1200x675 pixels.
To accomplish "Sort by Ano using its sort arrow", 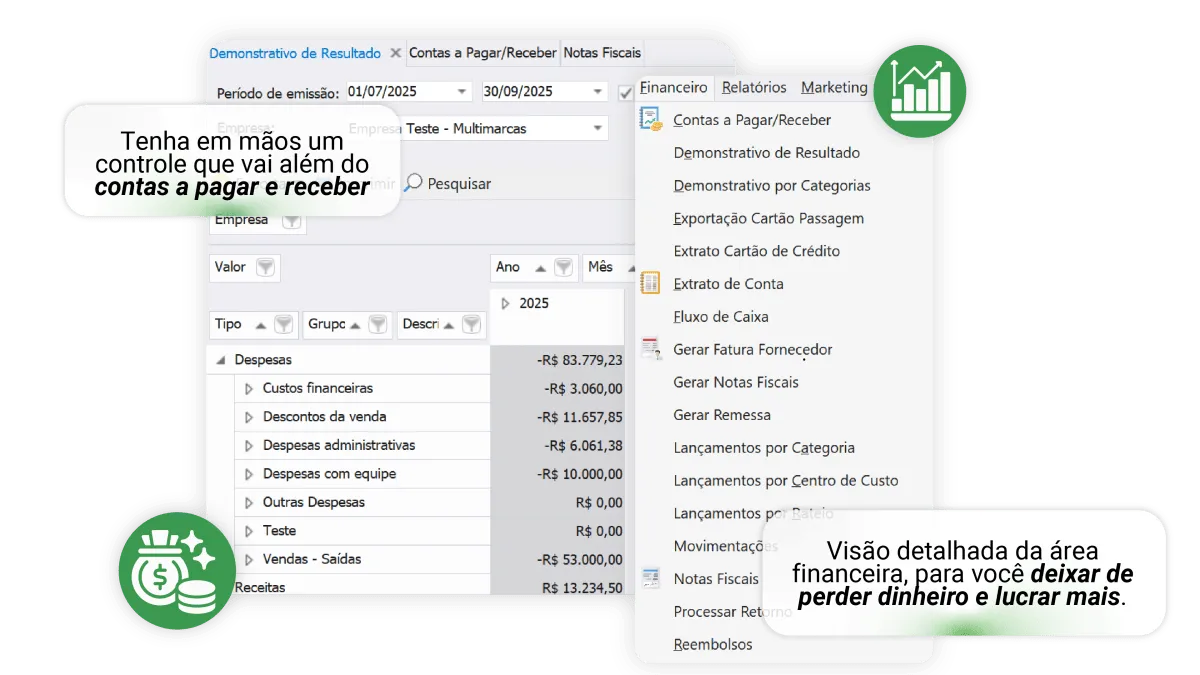I will (540, 267).
